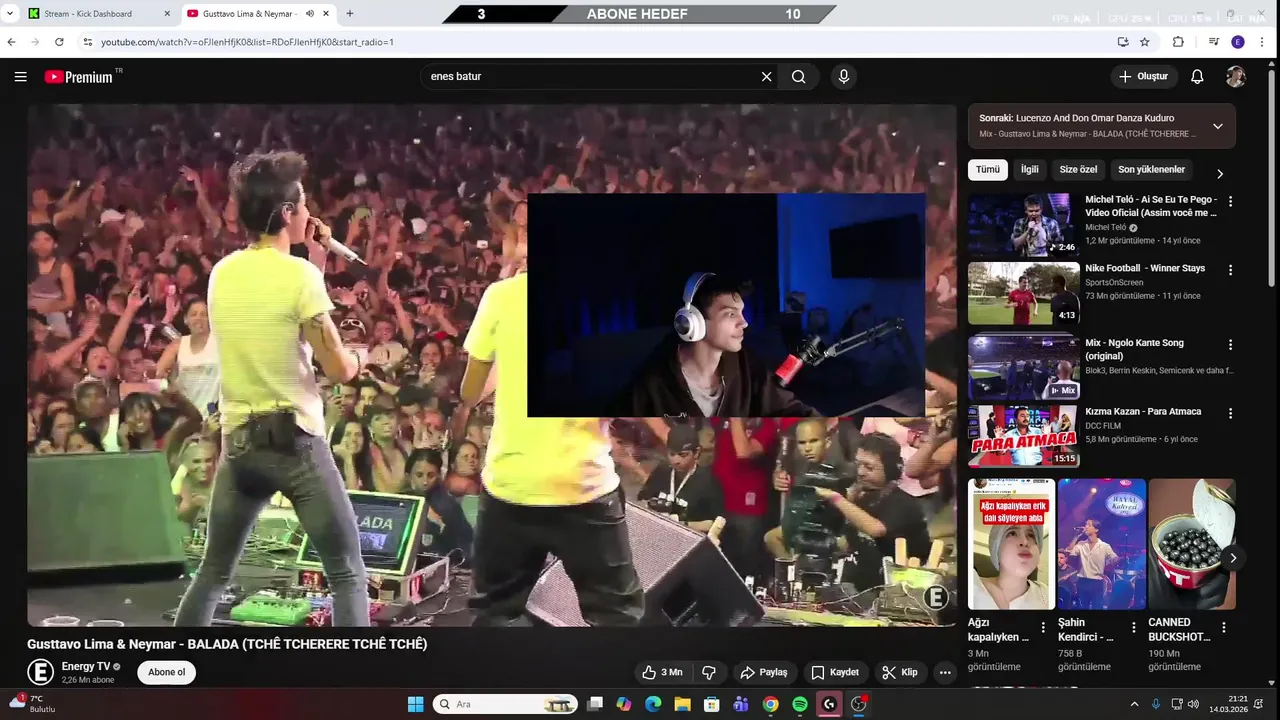Open Nike Football Winner Stays video title
The image size is (1280, 720).
coord(1145,268)
